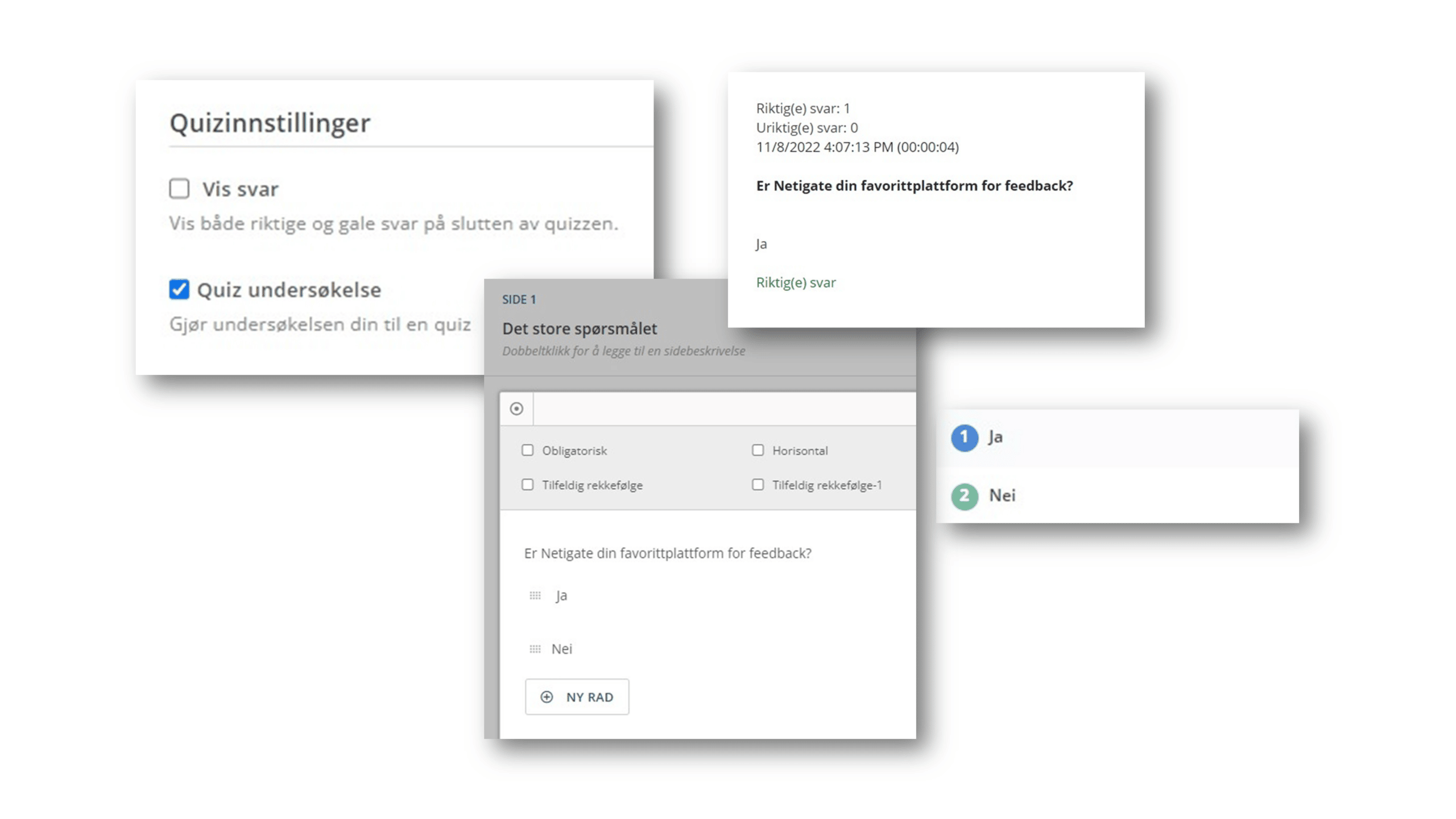Click the Gjør undersøkelsen din til en quiz text
Image resolution: width=1456 pixels, height=819 pixels.
(x=320, y=325)
